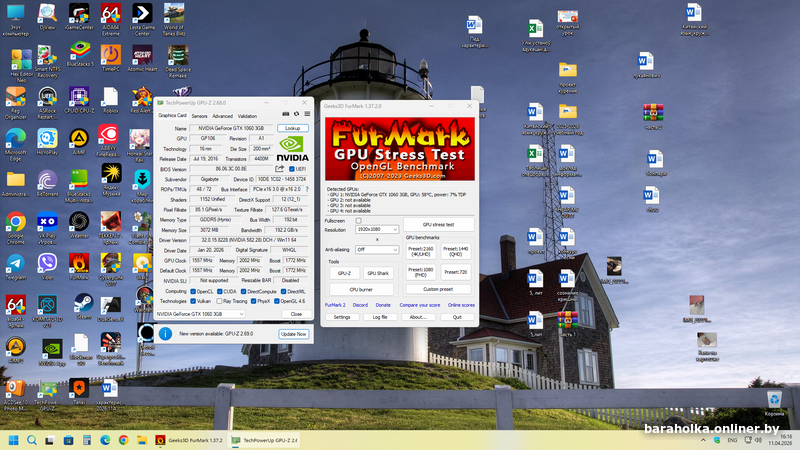Open Compare your score link
Screen dimensions: 800x450
[419, 305]
